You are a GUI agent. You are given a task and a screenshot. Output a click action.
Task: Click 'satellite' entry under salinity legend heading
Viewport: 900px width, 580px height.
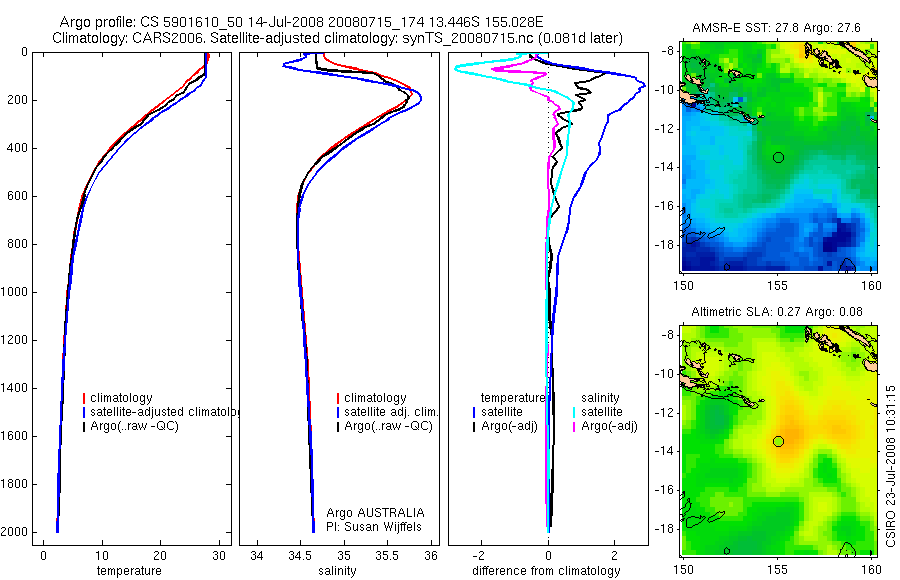tap(602, 412)
